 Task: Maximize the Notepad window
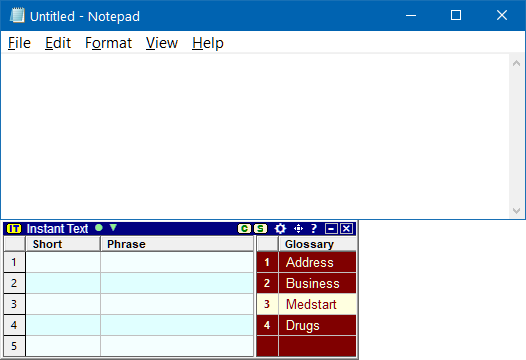point(456,15)
